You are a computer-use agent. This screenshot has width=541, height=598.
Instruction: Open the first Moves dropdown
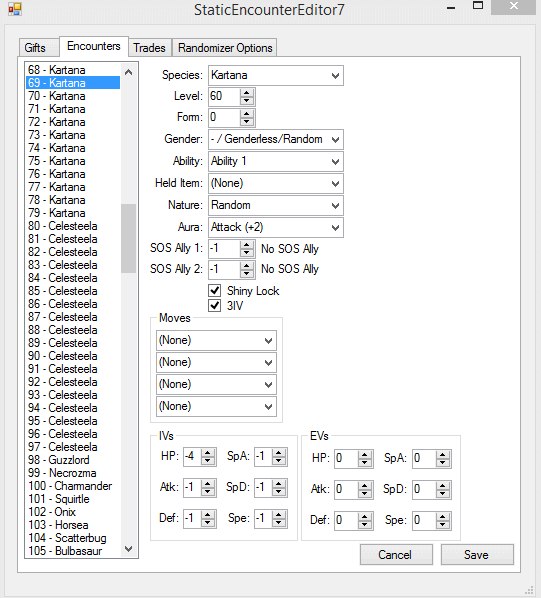pos(216,340)
